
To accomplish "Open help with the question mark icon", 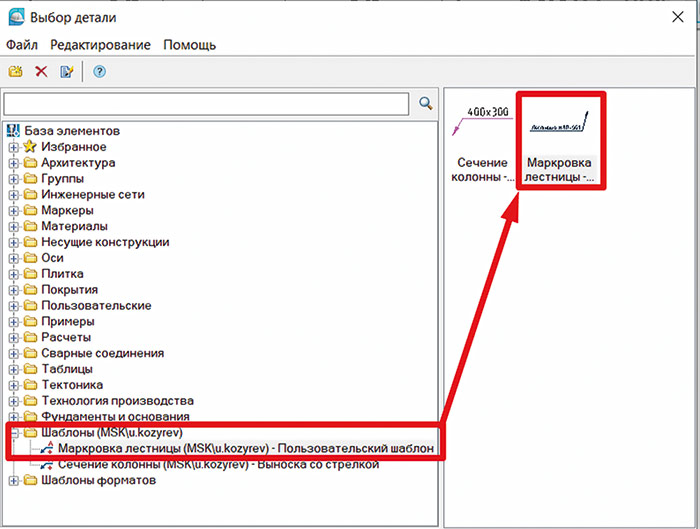I will [100, 71].
